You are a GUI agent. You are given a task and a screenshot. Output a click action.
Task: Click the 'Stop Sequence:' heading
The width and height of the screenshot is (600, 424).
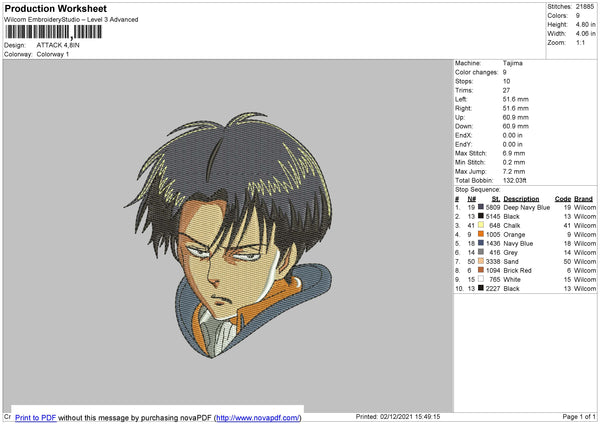click(x=478, y=190)
